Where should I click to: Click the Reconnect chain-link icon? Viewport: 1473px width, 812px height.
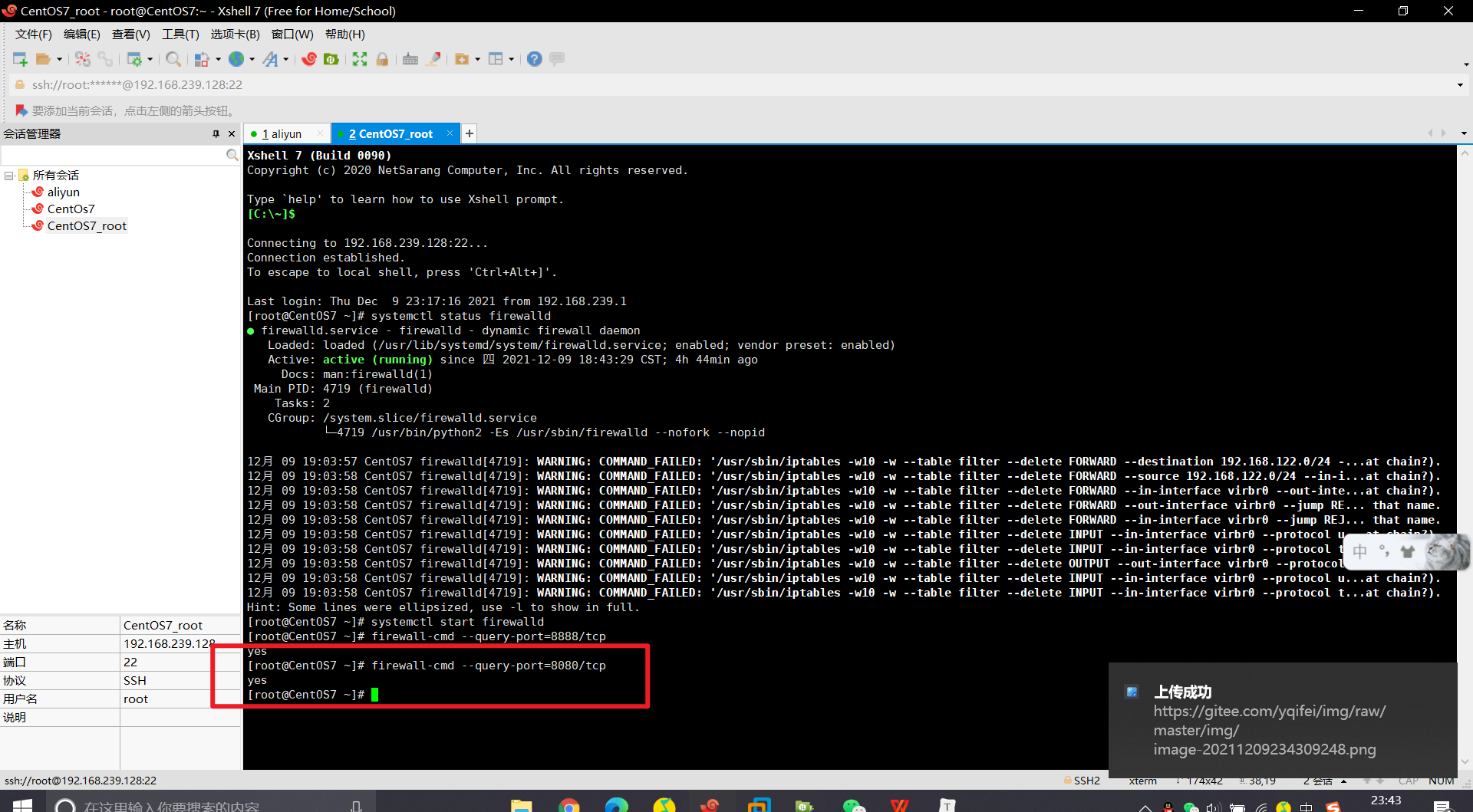pyautogui.click(x=105, y=59)
